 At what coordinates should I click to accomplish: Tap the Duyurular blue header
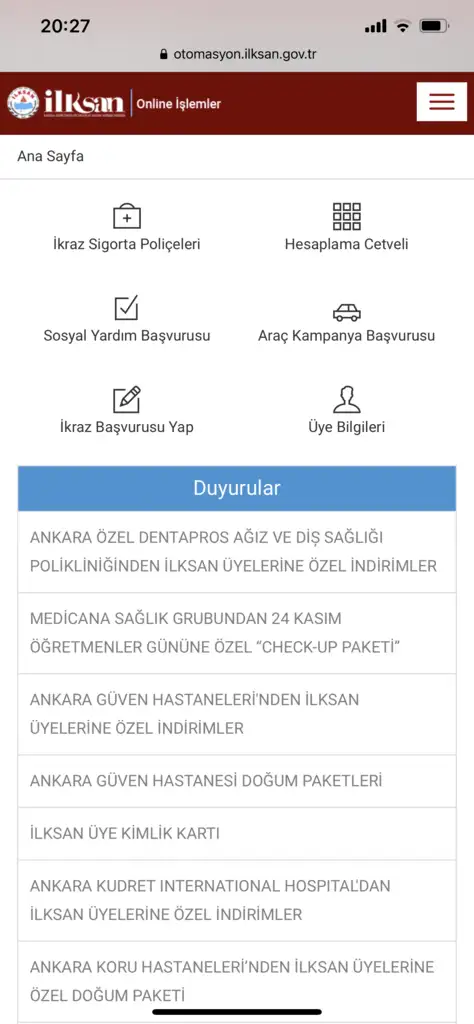coord(237,488)
